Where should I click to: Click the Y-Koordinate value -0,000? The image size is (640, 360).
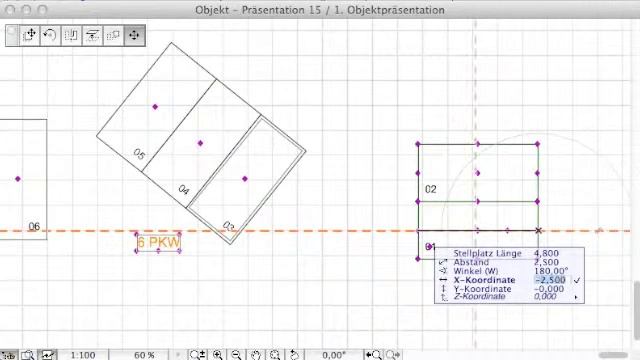(x=549, y=289)
